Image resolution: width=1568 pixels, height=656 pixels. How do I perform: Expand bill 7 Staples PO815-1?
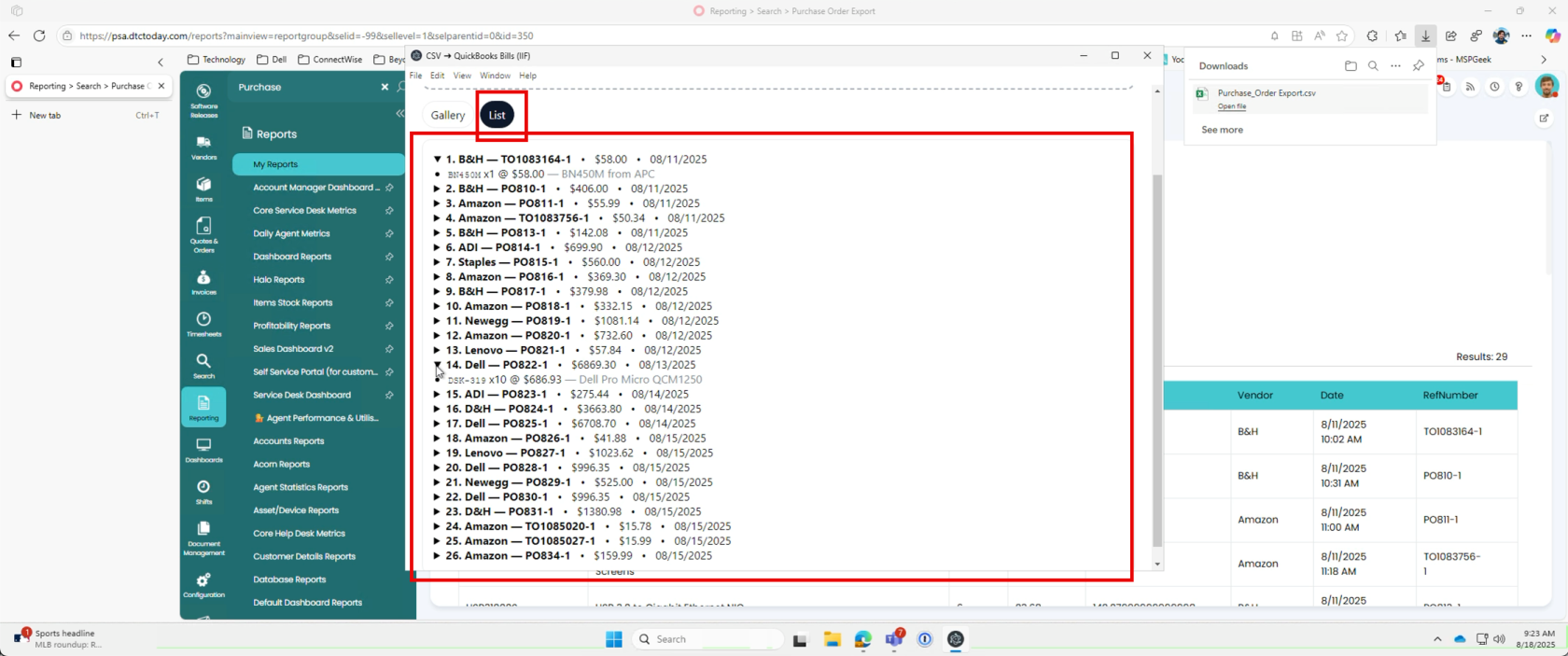437,262
